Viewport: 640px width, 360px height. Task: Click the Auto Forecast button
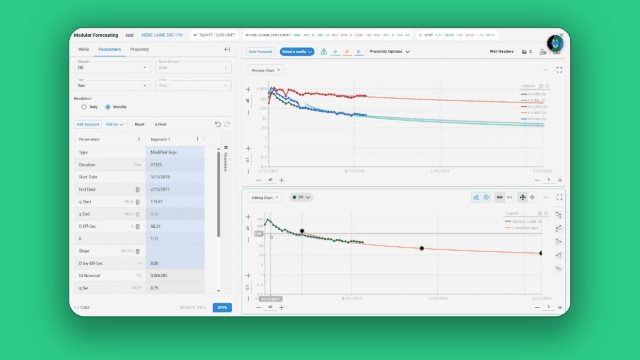pos(260,51)
